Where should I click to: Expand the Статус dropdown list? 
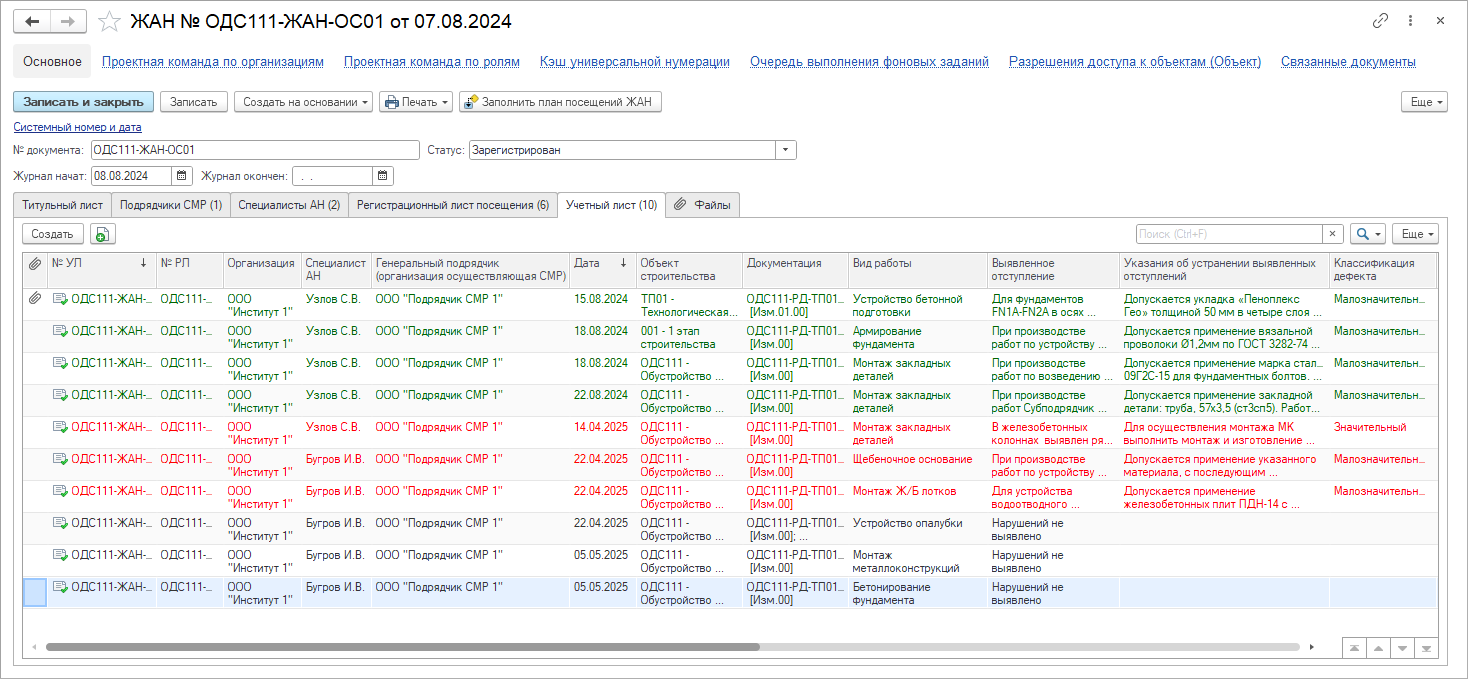[786, 150]
